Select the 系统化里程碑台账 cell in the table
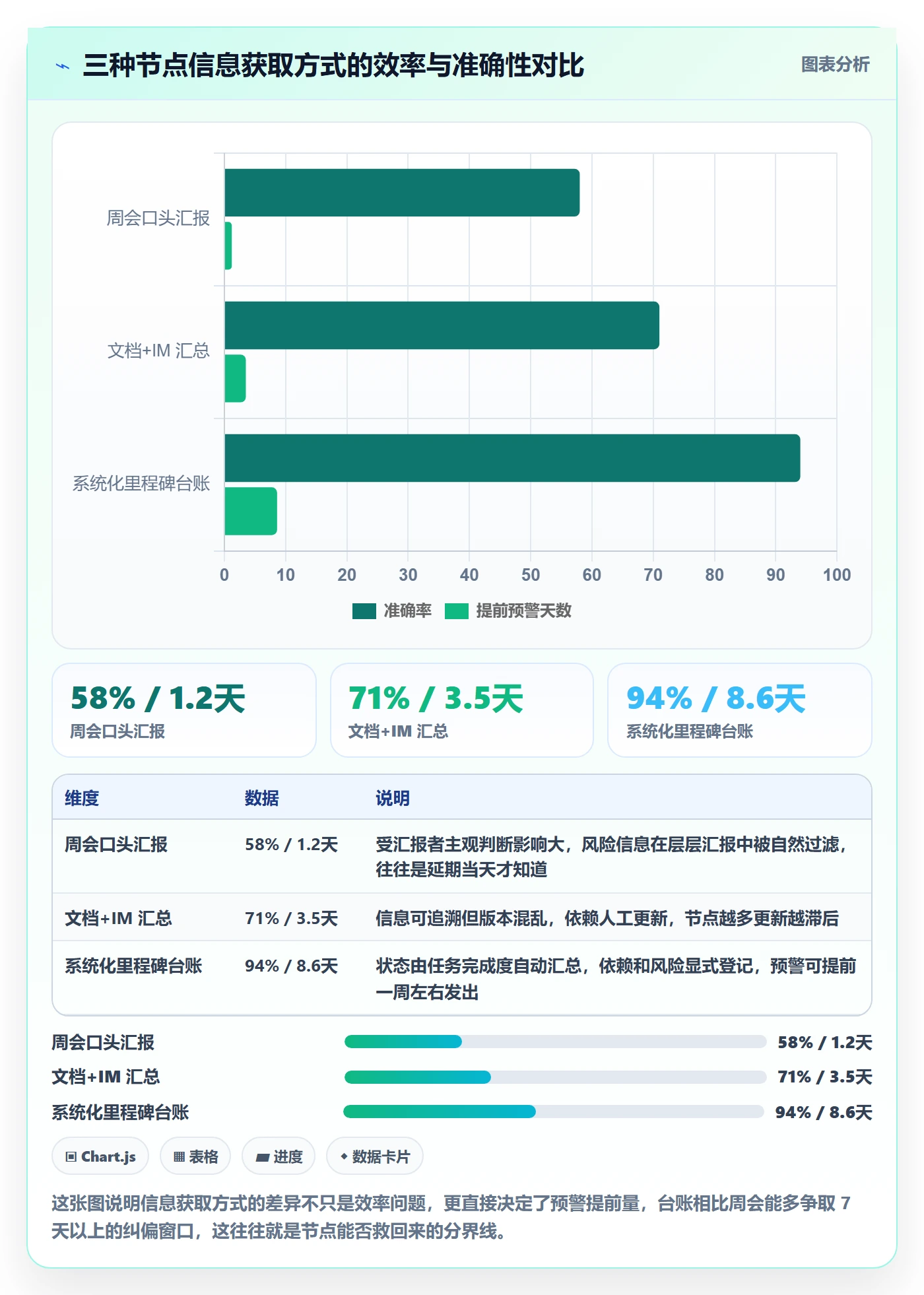924x1295 pixels. [x=133, y=966]
